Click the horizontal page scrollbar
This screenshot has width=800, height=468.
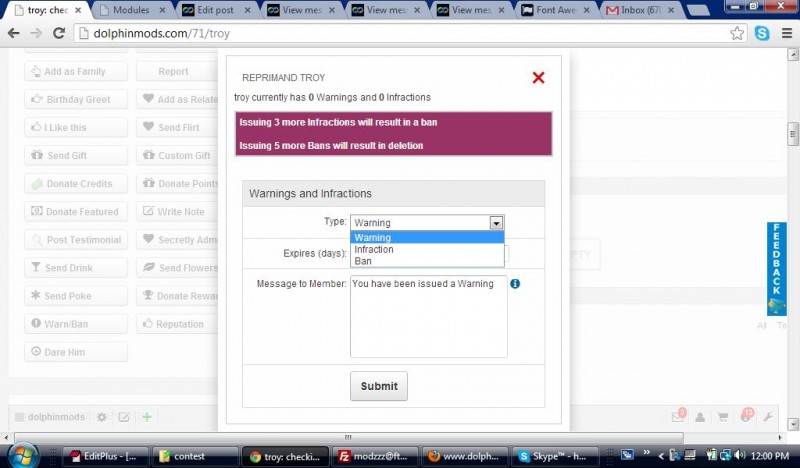pyautogui.click(x=348, y=437)
